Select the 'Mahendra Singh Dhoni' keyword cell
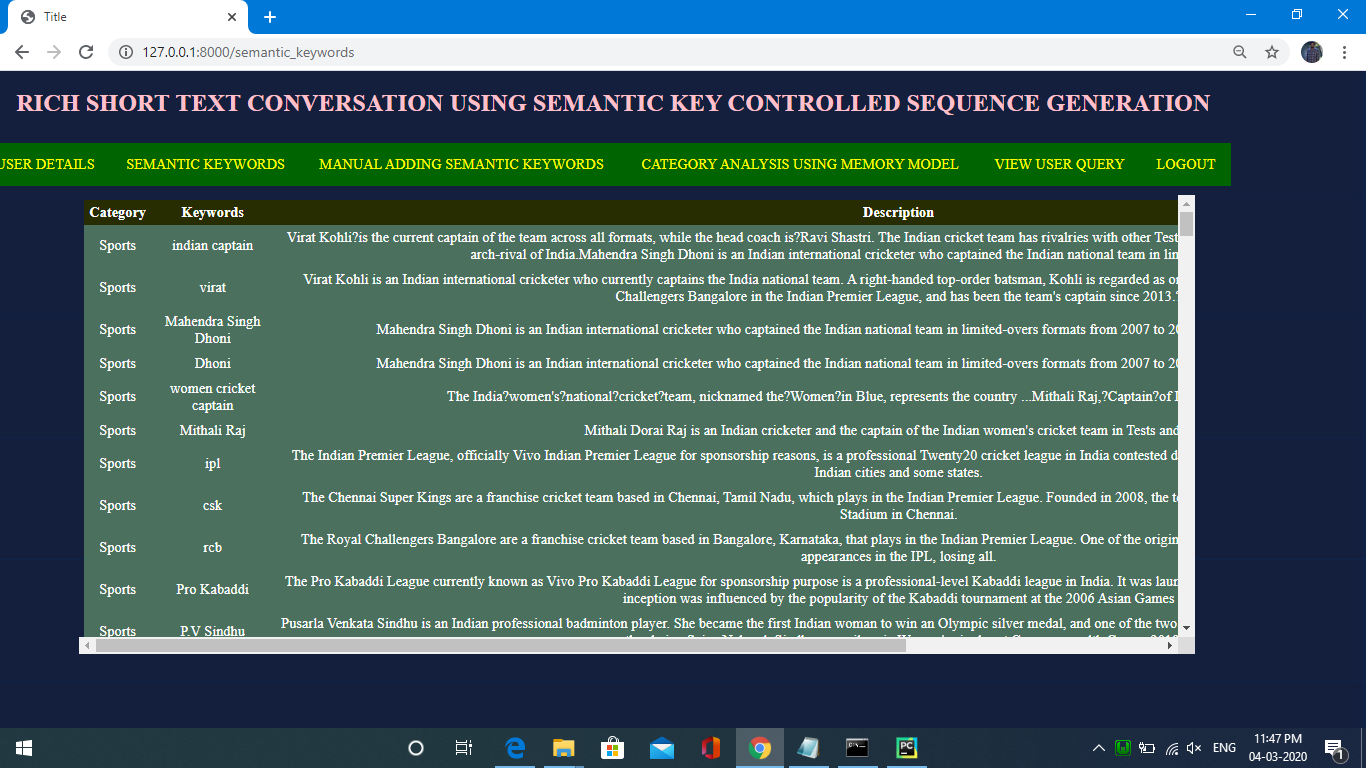1366x768 pixels. pos(212,329)
